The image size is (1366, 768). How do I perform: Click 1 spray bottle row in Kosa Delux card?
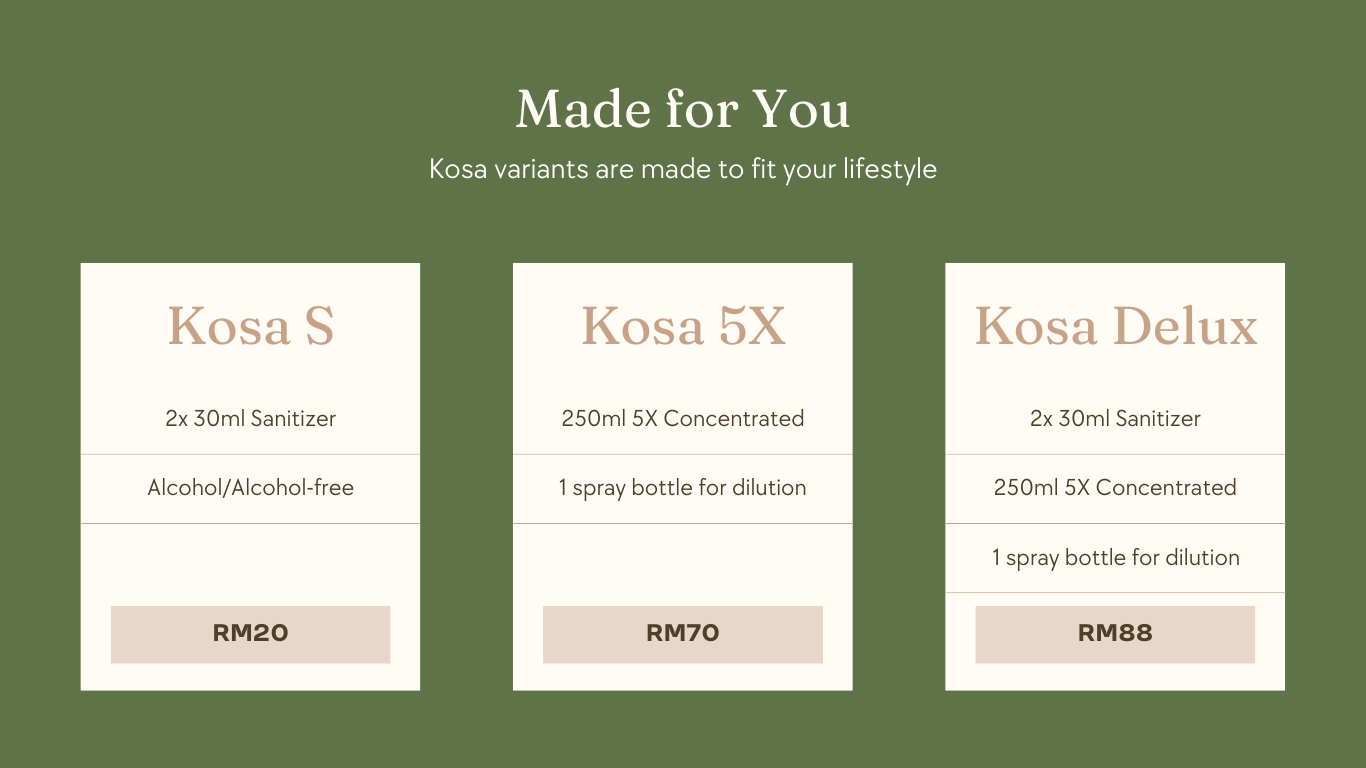pos(1115,558)
